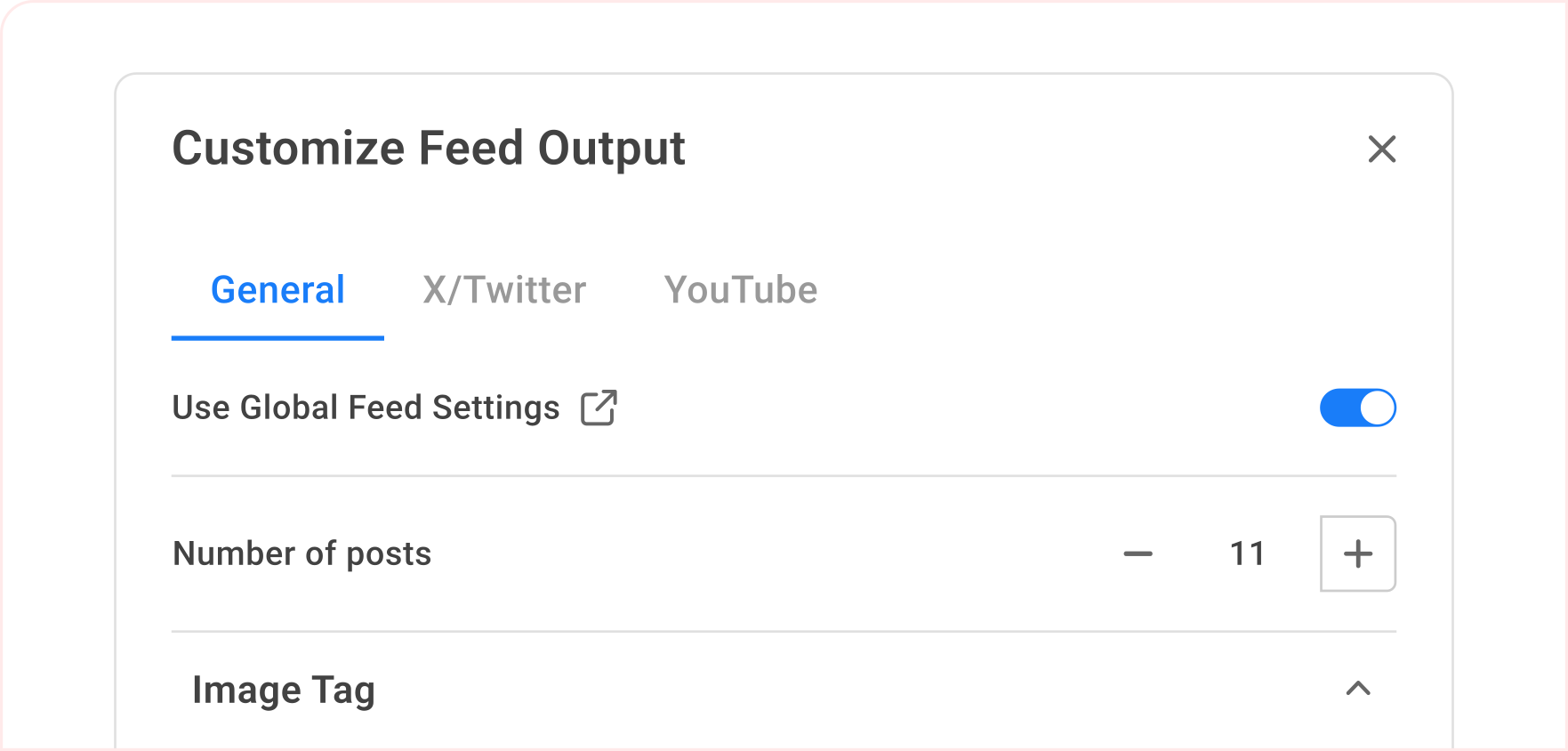Close the Customize Feed Output dialog

coord(1381,149)
